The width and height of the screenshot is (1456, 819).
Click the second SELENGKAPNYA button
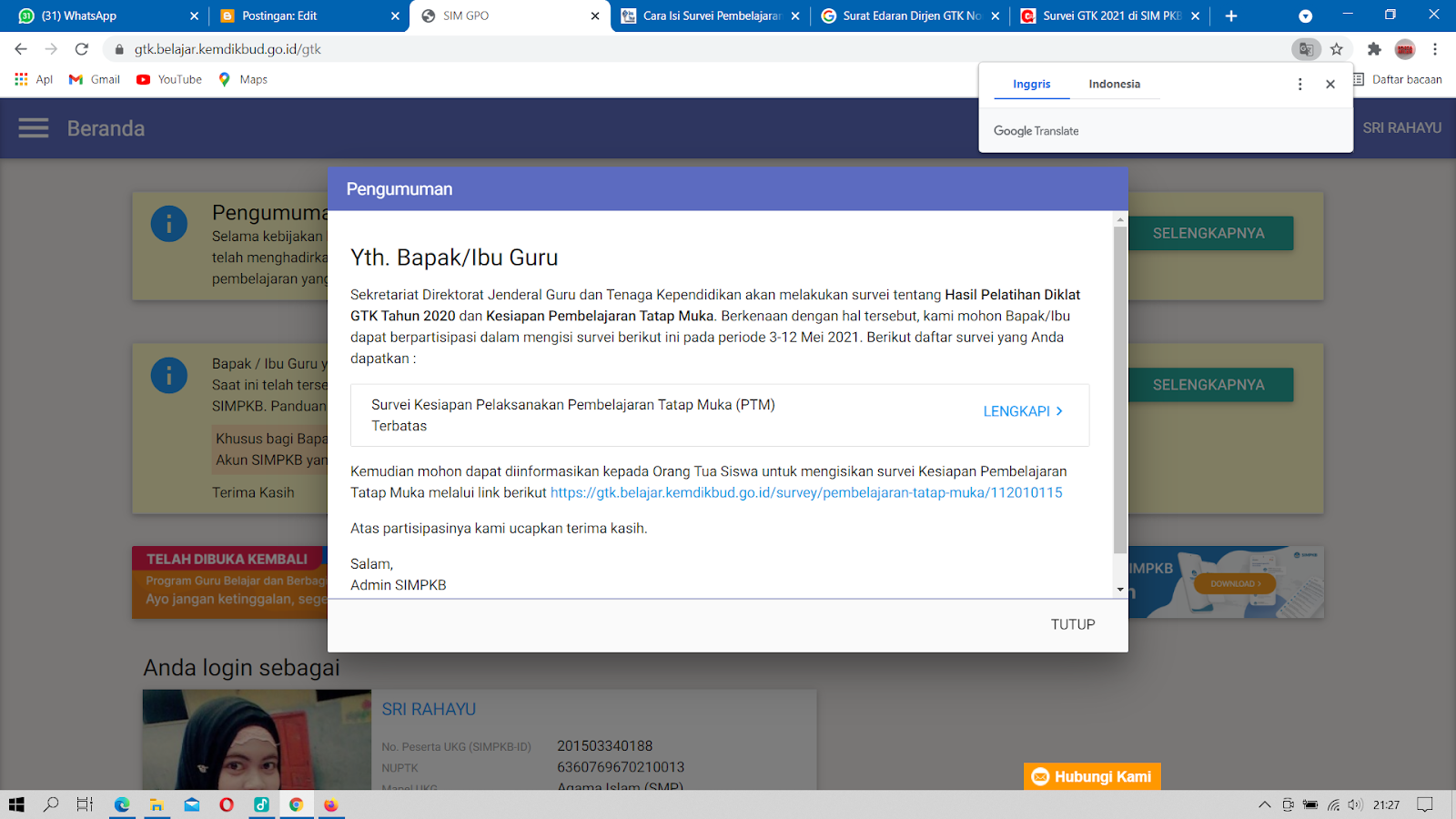(x=1210, y=385)
